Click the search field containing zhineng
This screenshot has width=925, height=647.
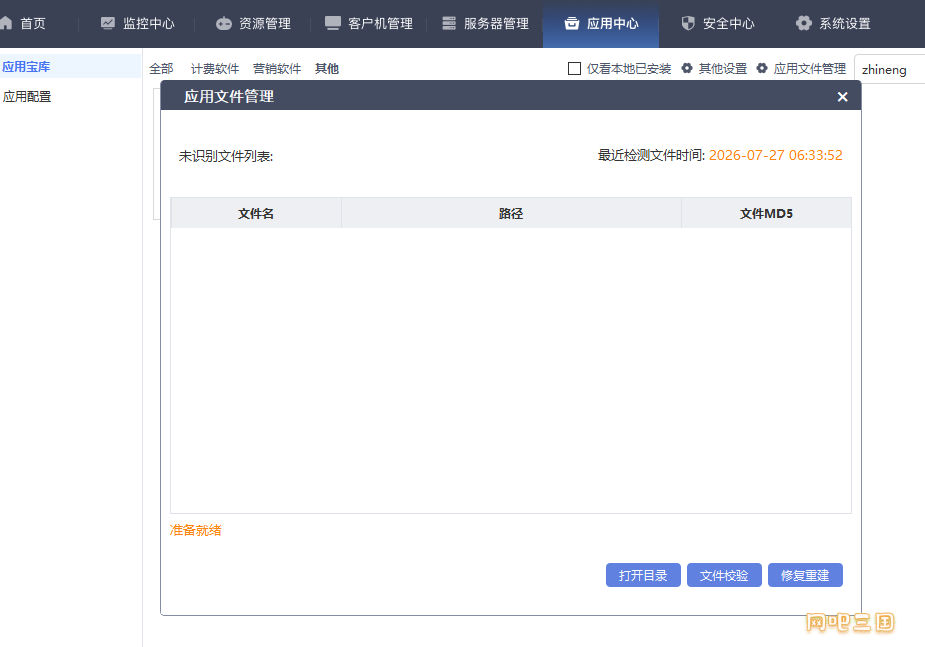[x=890, y=70]
